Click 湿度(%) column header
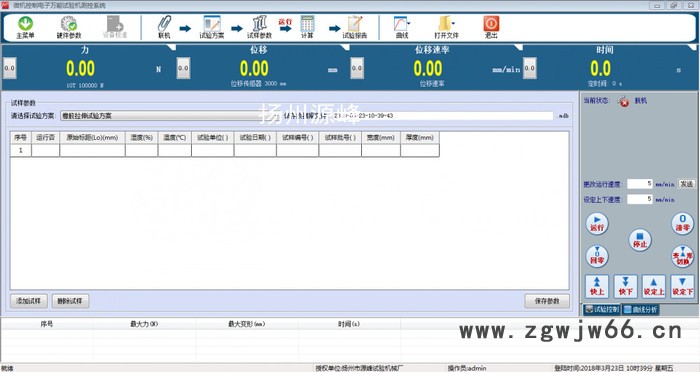 click(142, 138)
